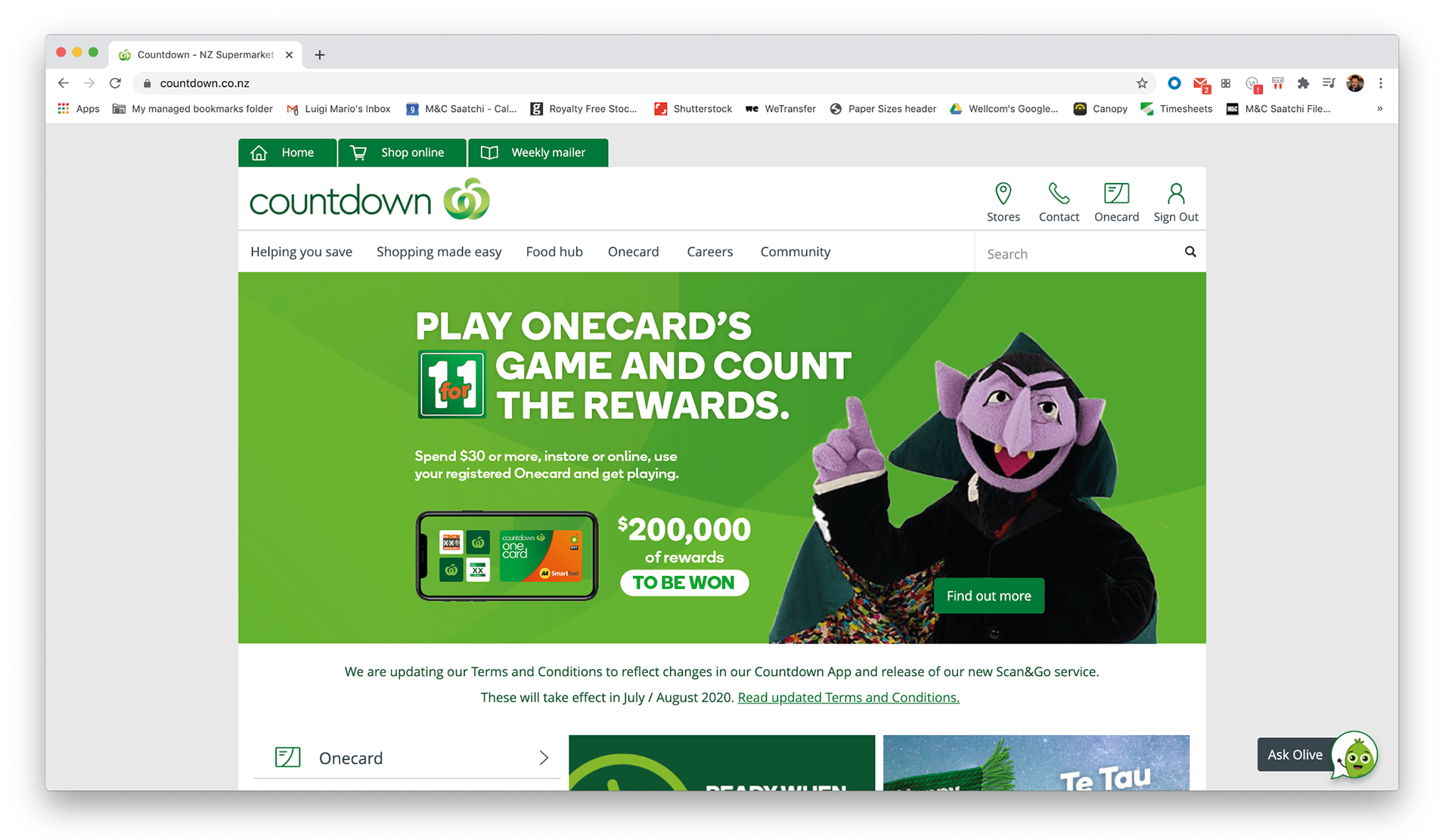This screenshot has height=840, width=1452.
Task: Bookmark this page with star icon
Action: pyautogui.click(x=1142, y=83)
